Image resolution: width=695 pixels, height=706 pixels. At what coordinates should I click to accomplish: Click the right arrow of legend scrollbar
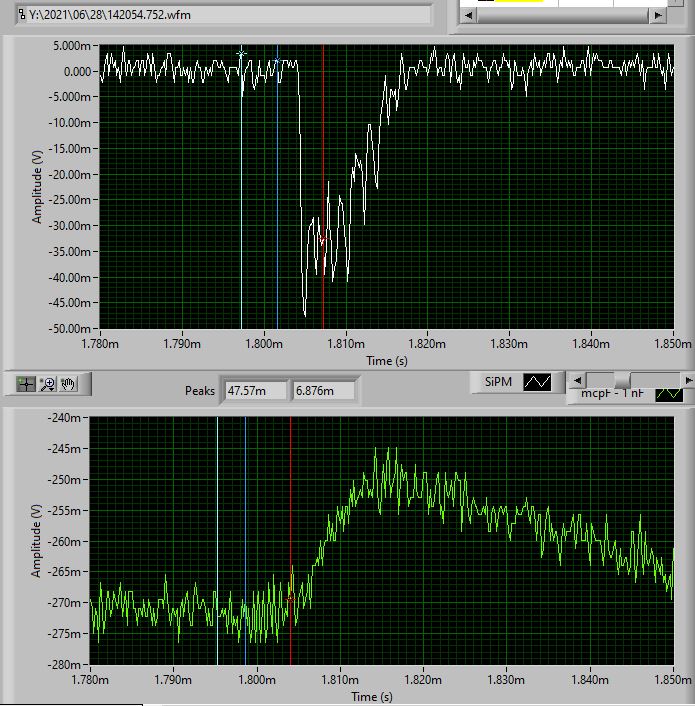click(x=687, y=380)
